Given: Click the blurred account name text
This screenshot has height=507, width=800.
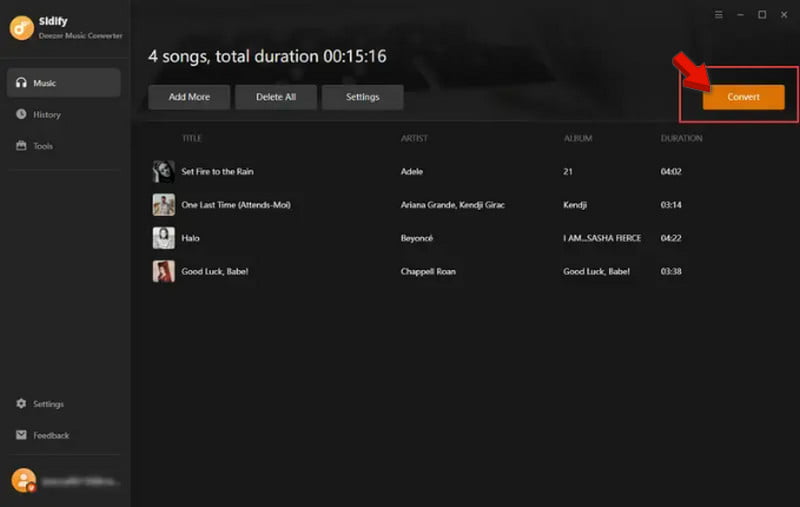Looking at the screenshot, I should click(x=81, y=481).
